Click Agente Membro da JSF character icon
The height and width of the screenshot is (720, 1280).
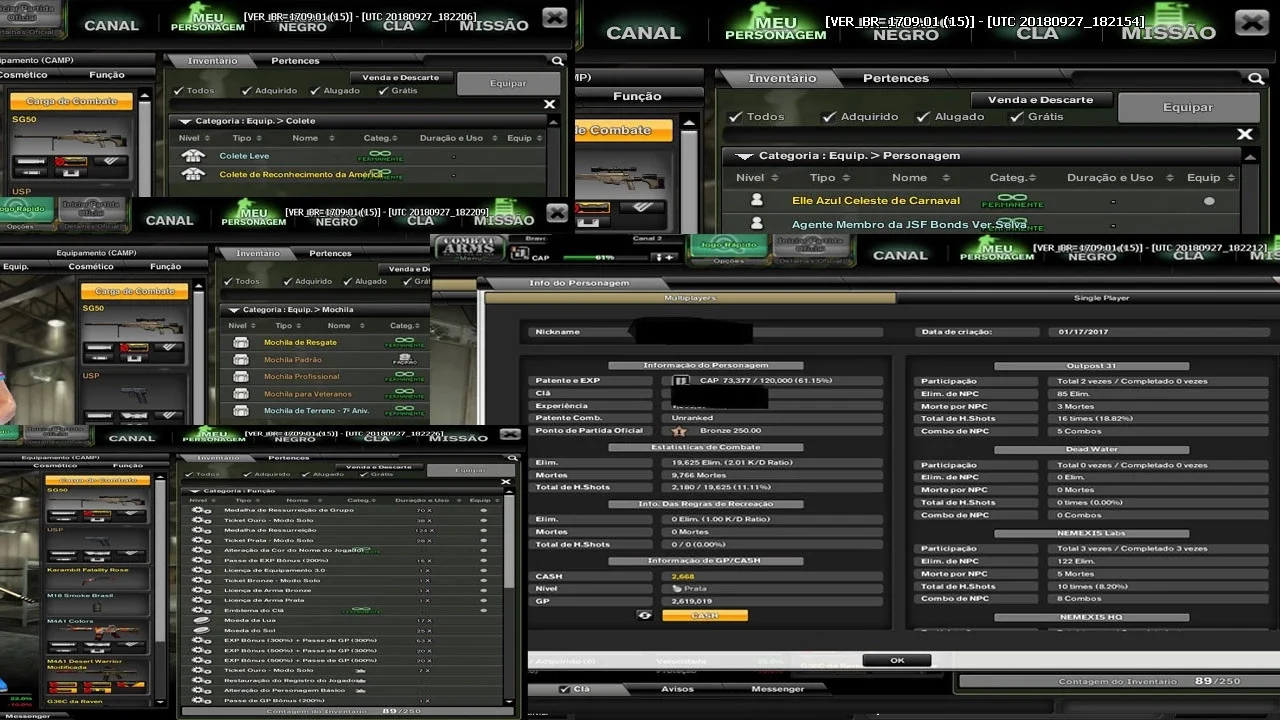tap(757, 224)
